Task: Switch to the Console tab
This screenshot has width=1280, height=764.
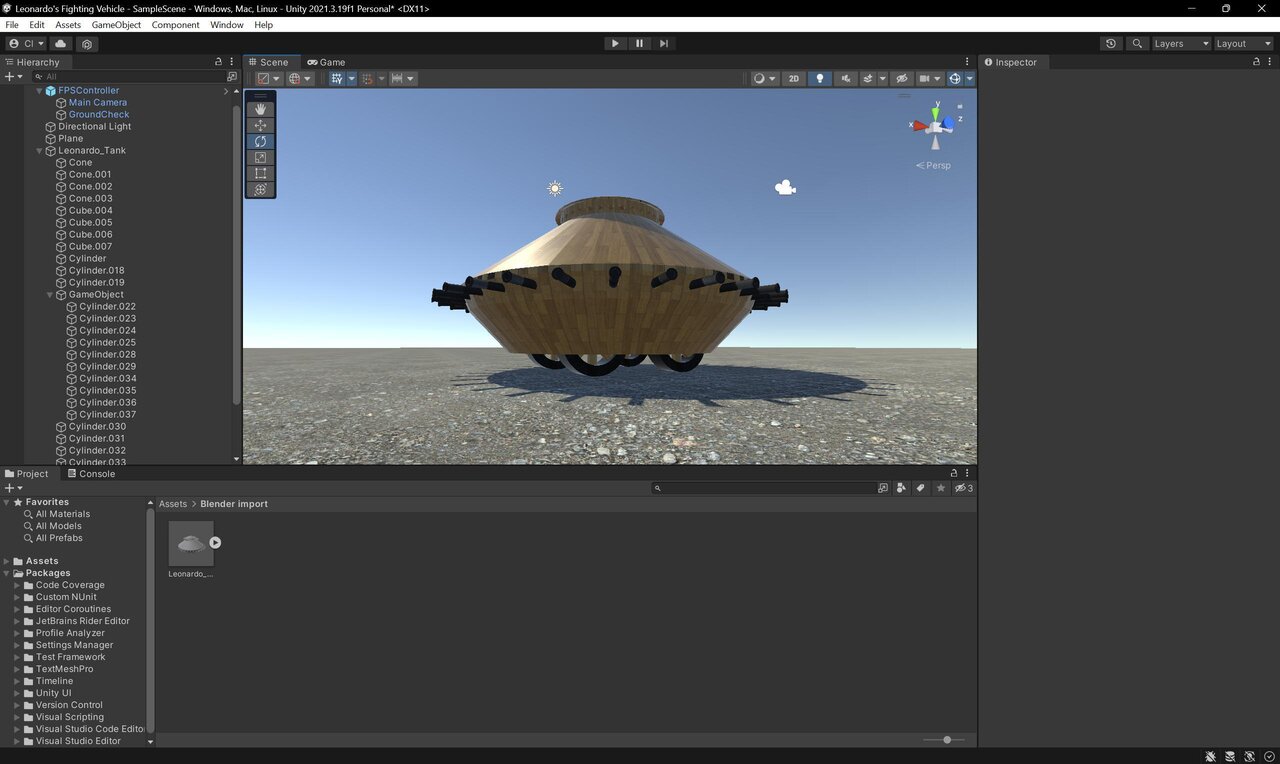Action: 91,474
